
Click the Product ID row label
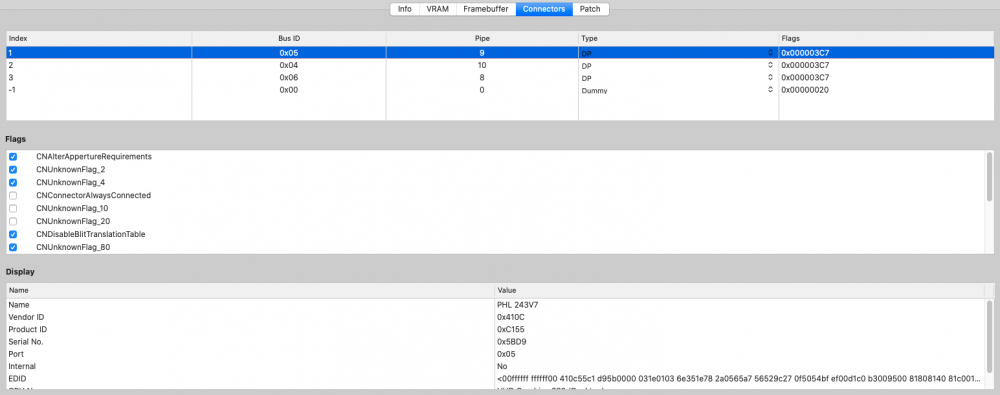(x=27, y=329)
